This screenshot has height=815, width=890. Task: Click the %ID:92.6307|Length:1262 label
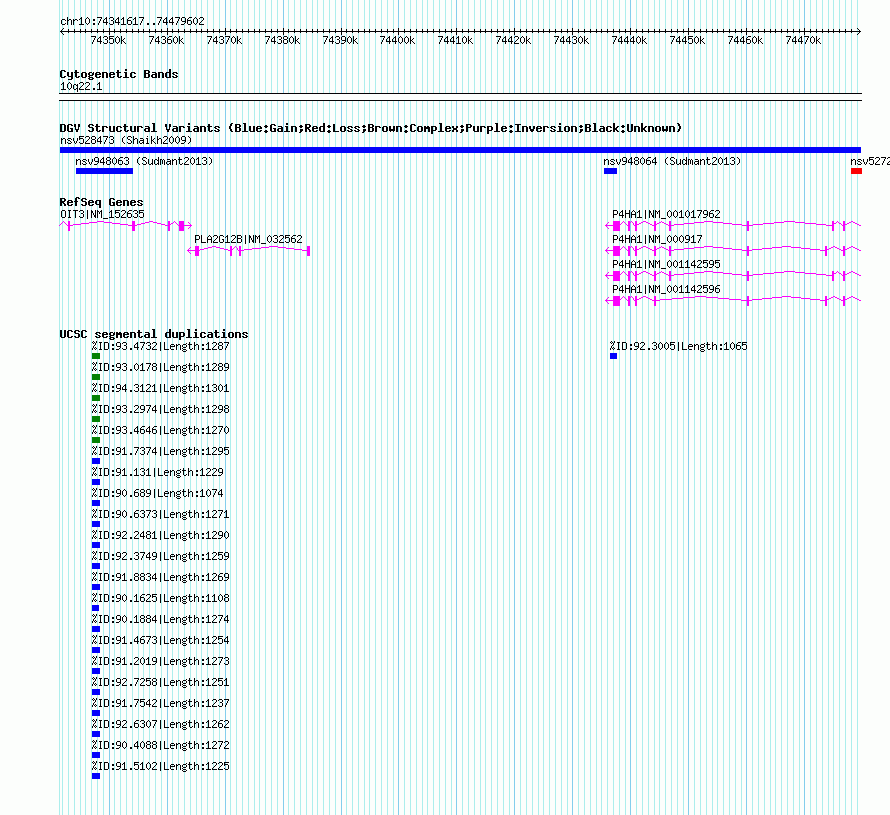point(161,724)
